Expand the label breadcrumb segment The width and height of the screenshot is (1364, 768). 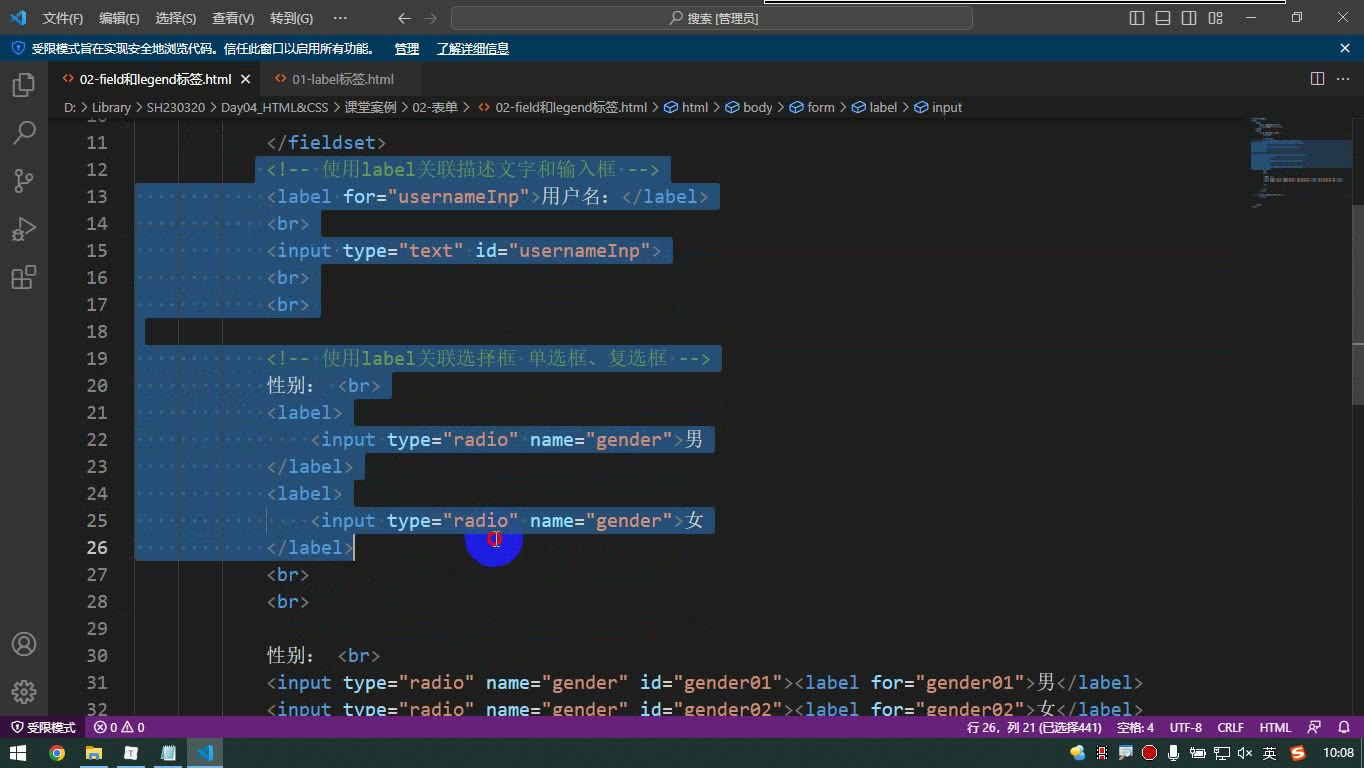pyautogui.click(x=875, y=107)
